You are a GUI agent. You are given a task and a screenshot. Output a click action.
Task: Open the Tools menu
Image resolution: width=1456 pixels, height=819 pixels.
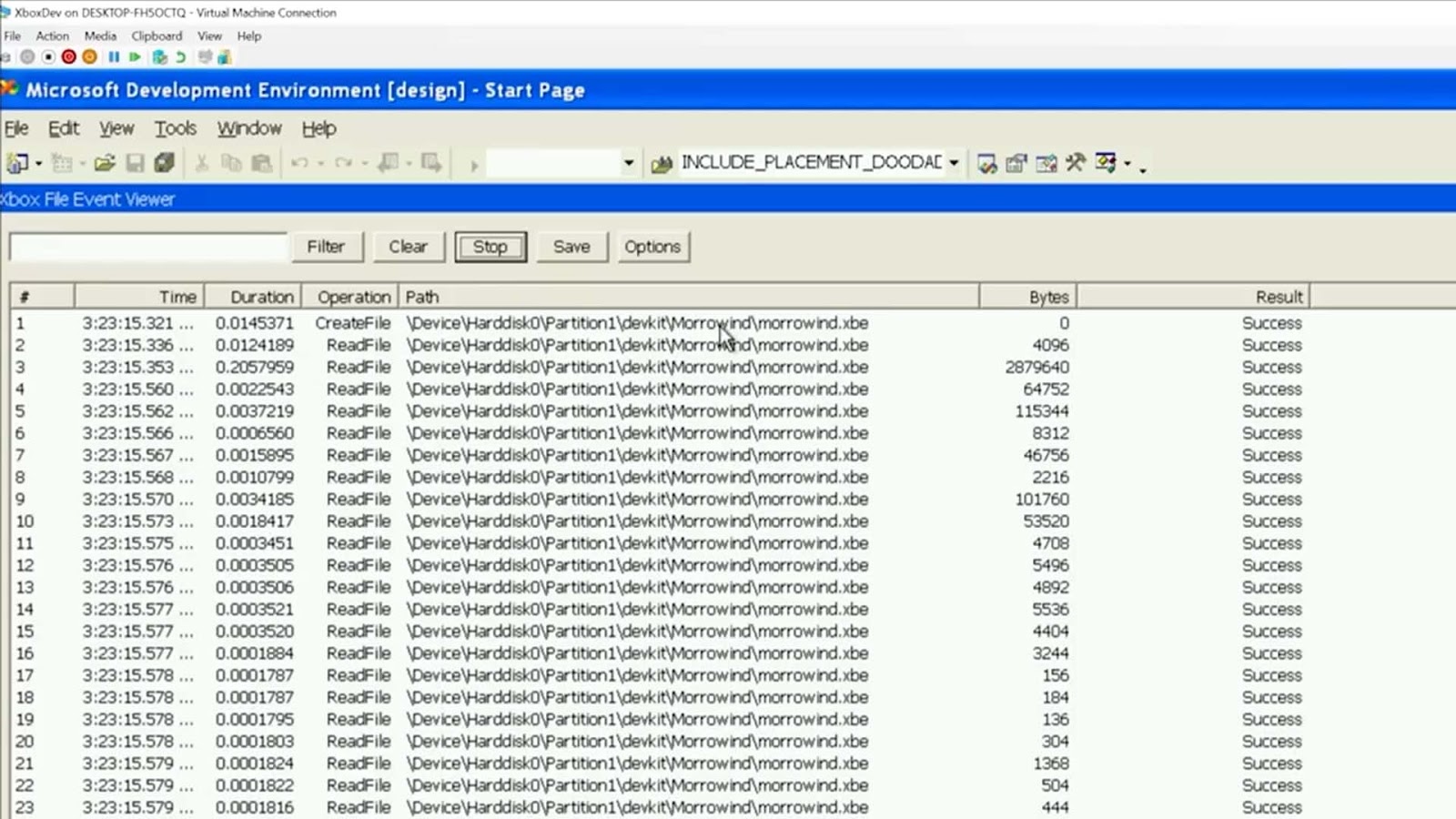176,128
